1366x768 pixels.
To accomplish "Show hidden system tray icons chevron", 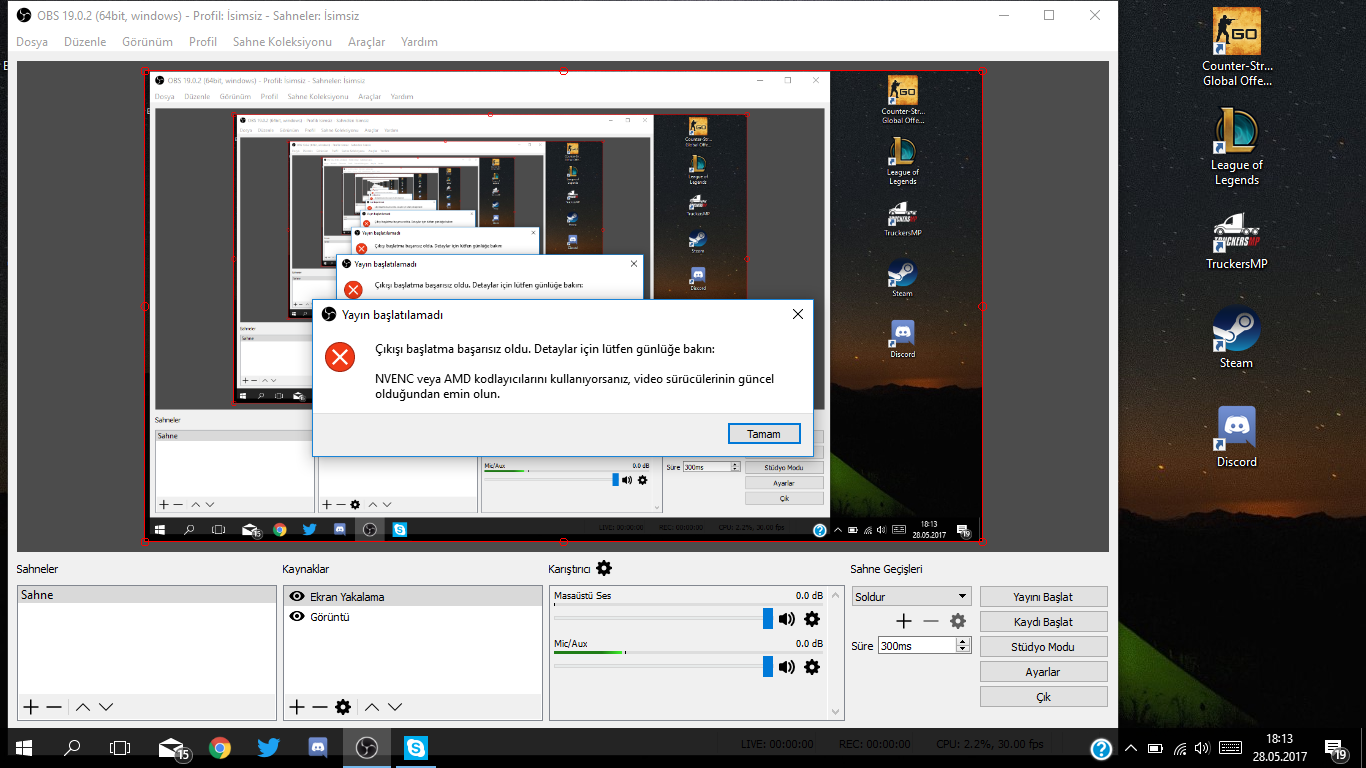I will [1131, 748].
